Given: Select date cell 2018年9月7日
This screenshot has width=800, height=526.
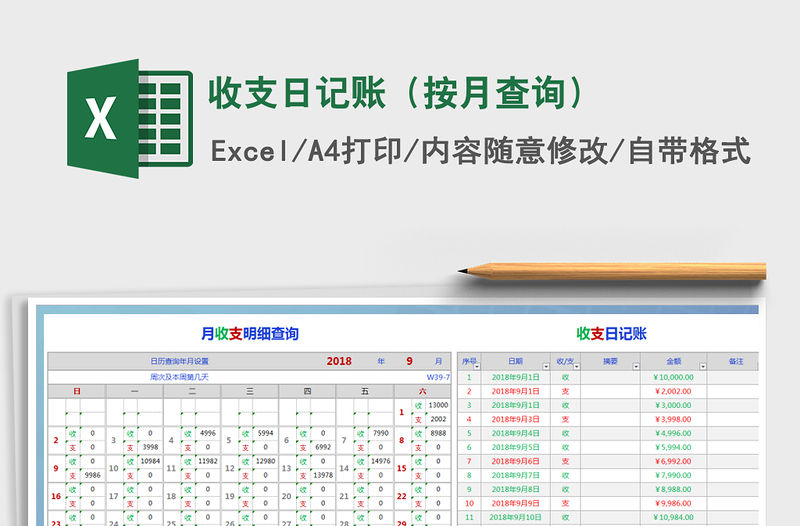Looking at the screenshot, I should tap(515, 475).
